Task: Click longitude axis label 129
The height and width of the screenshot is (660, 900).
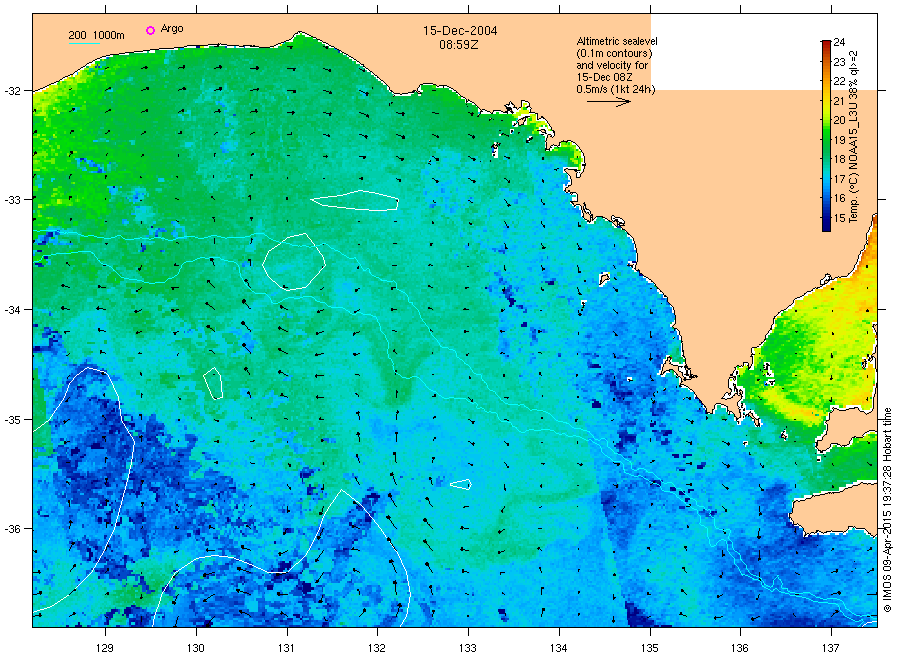Action: coord(104,648)
